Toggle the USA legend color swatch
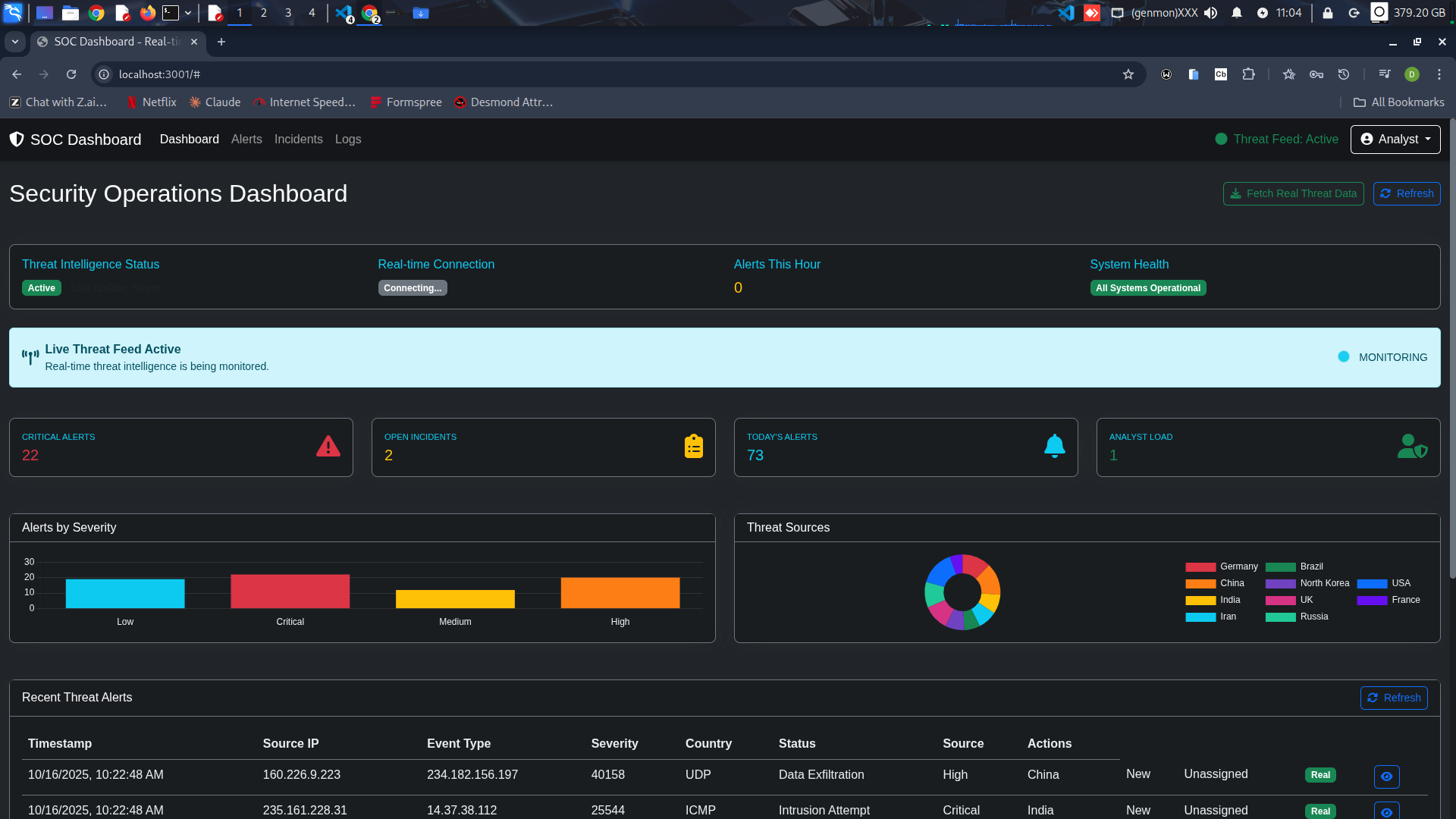Image resolution: width=1456 pixels, height=819 pixels. point(1373,584)
